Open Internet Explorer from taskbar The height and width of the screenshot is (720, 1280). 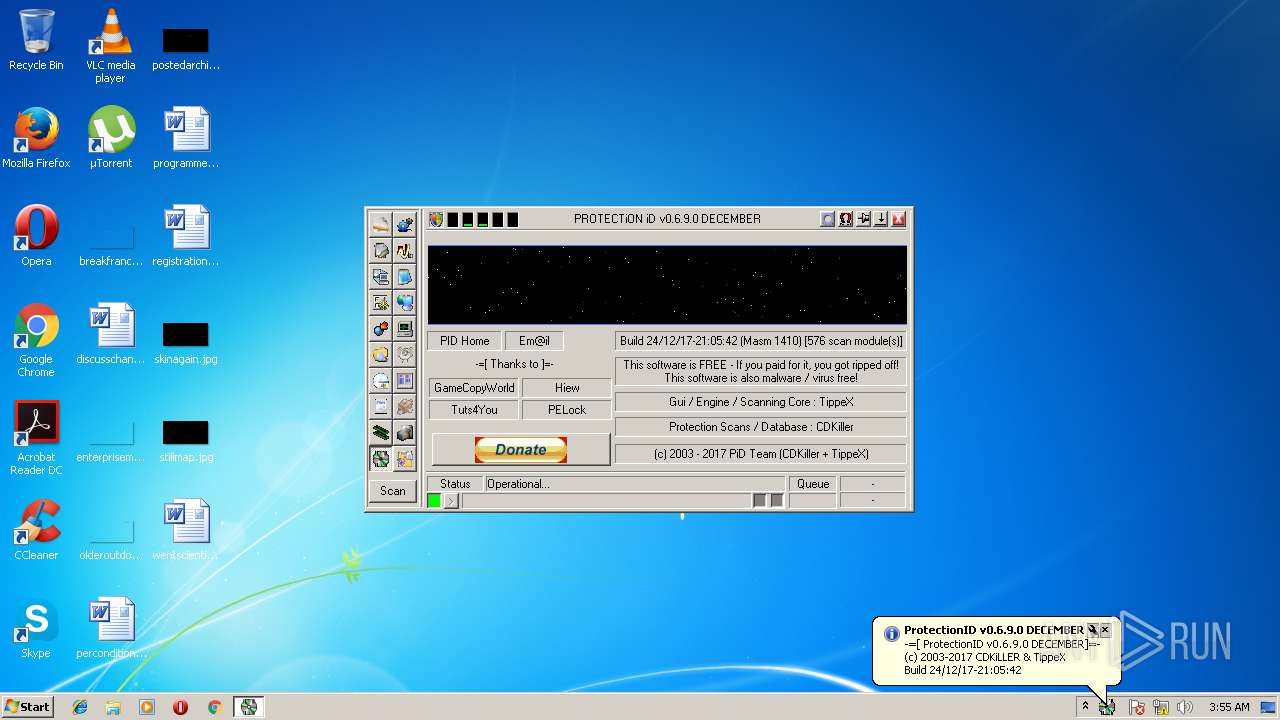pyautogui.click(x=80, y=707)
